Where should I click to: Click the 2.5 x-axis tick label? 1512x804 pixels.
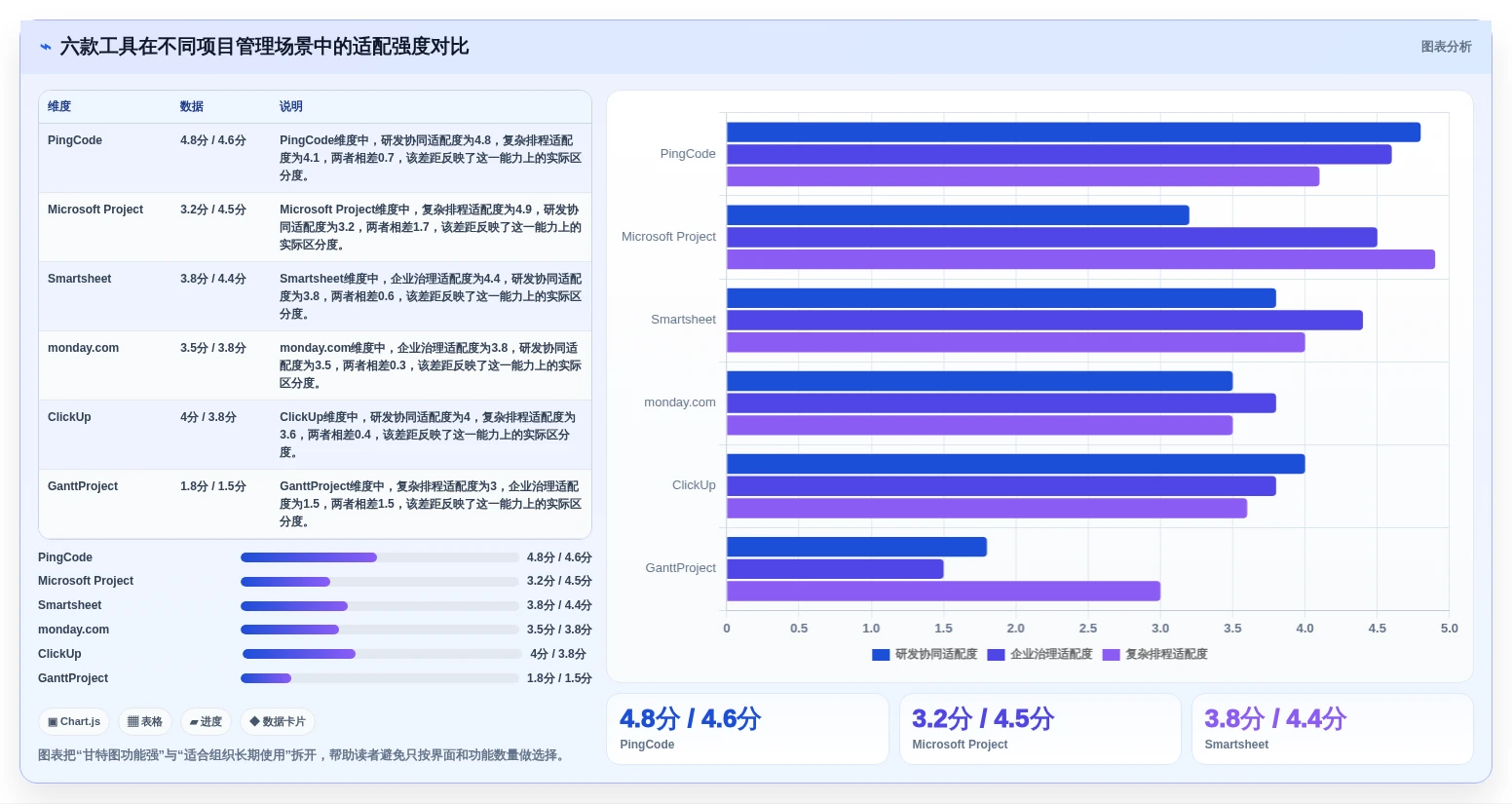point(1088,629)
